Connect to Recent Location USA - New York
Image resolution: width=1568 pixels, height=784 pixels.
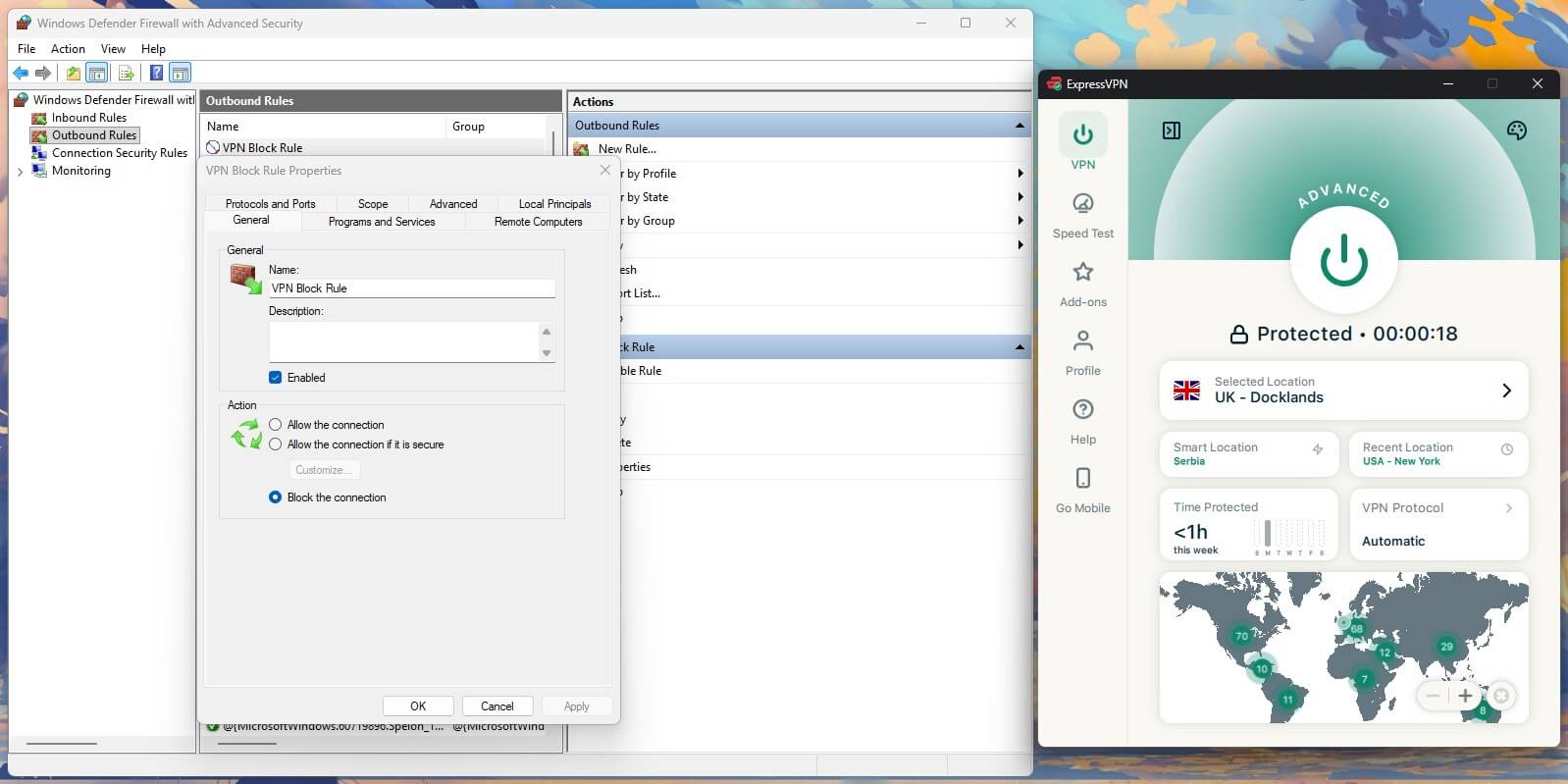[1438, 454]
